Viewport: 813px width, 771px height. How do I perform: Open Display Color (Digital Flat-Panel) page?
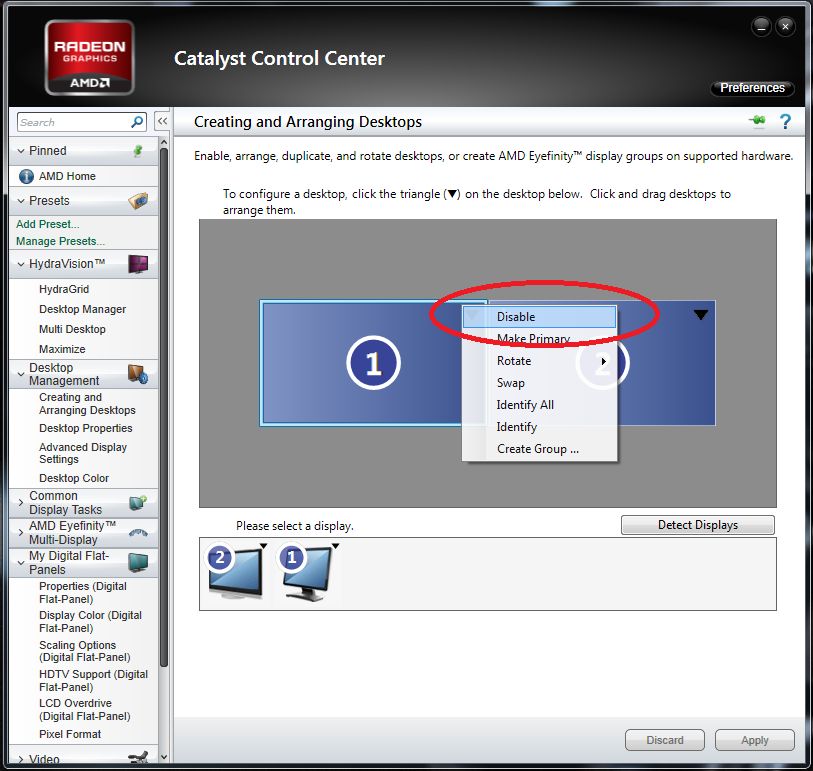[x=90, y=622]
